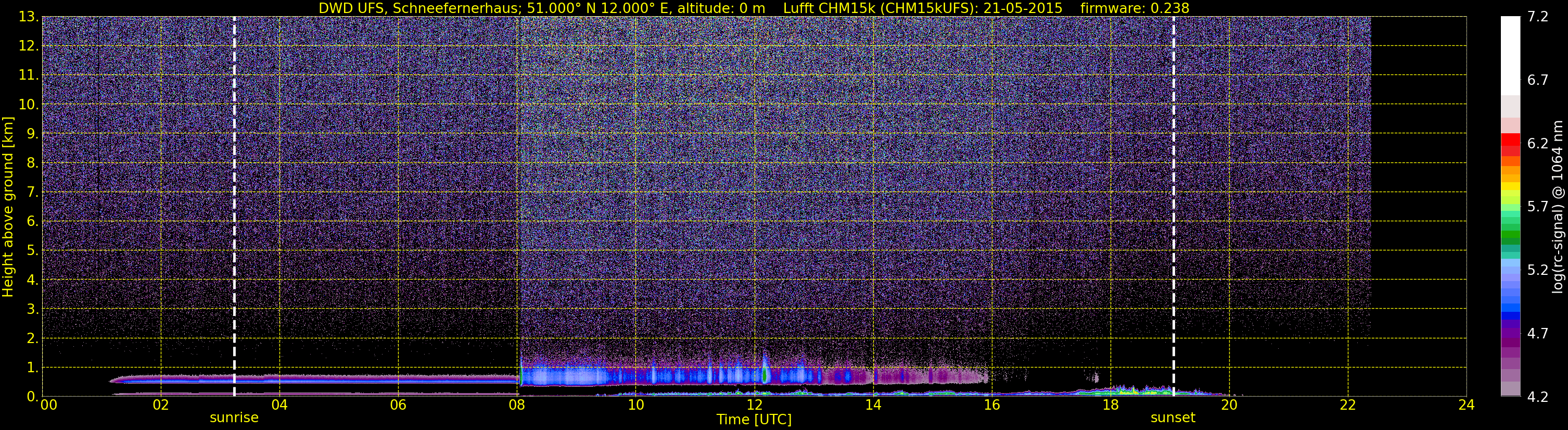The width and height of the screenshot is (1568, 430).
Task: Click the '00' tick on the time axis
Action: (49, 405)
